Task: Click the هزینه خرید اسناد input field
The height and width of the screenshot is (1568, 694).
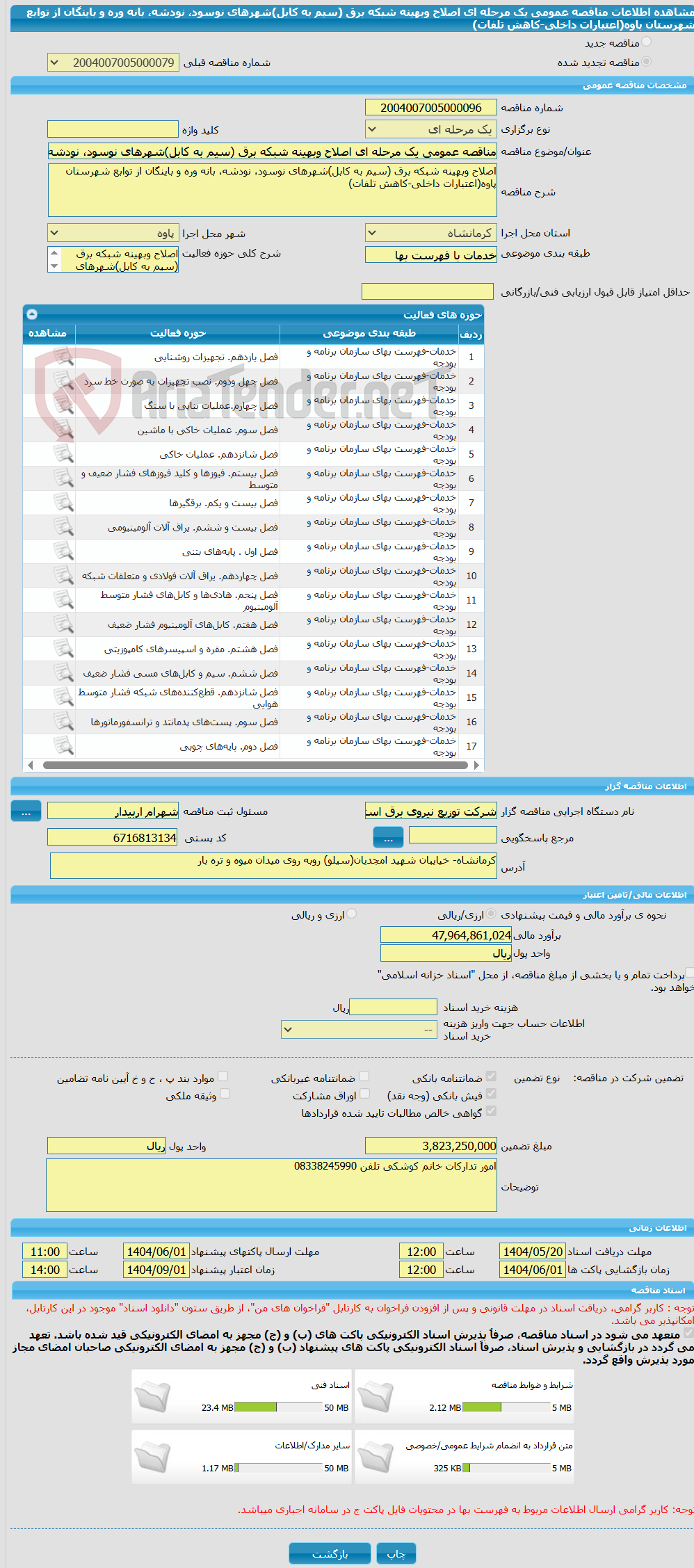Action: click(x=393, y=1007)
